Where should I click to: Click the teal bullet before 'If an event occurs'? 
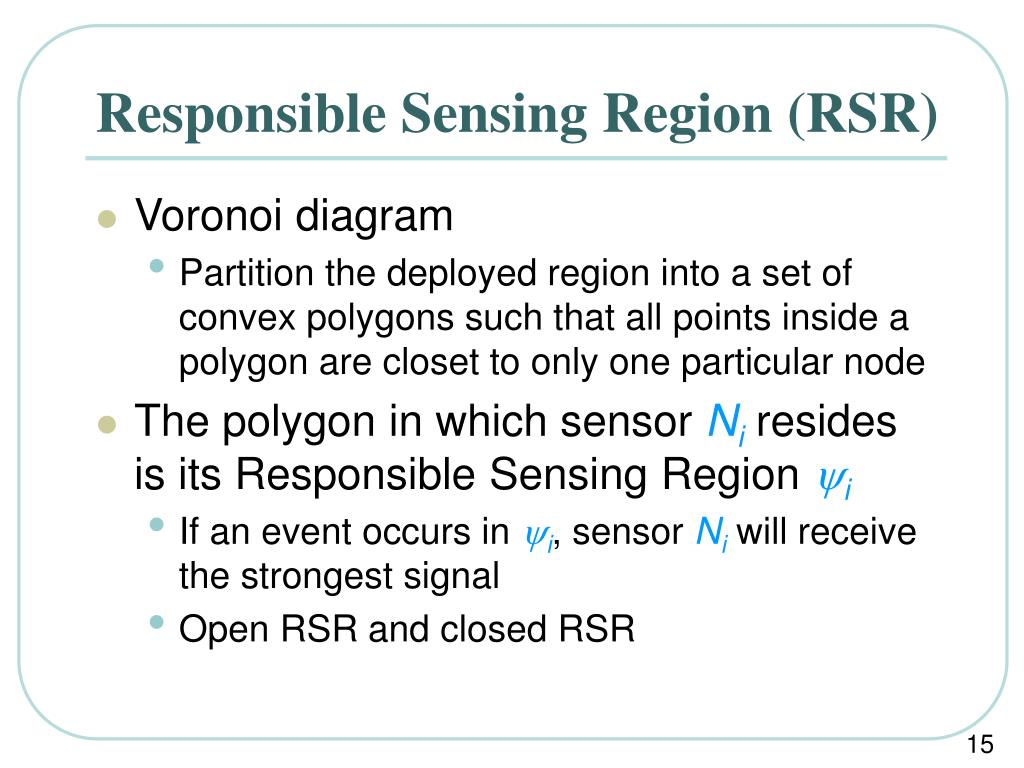point(156,524)
